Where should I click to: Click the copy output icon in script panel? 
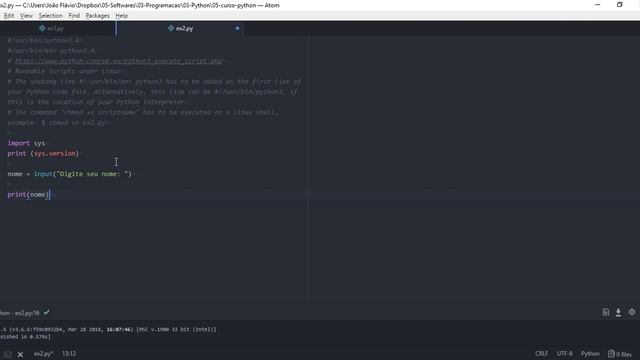tap(606, 312)
